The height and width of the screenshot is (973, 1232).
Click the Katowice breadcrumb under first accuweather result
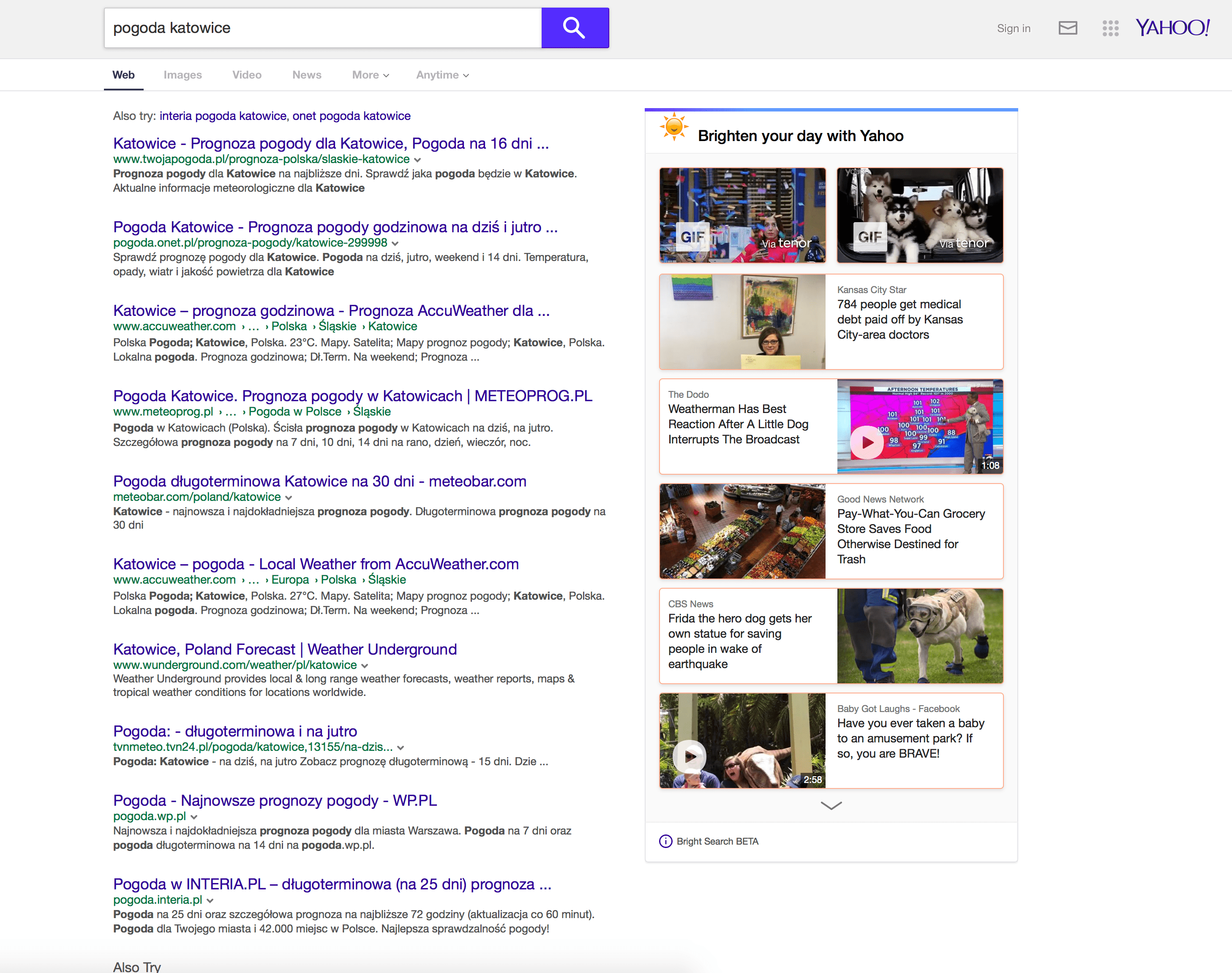[x=392, y=326]
